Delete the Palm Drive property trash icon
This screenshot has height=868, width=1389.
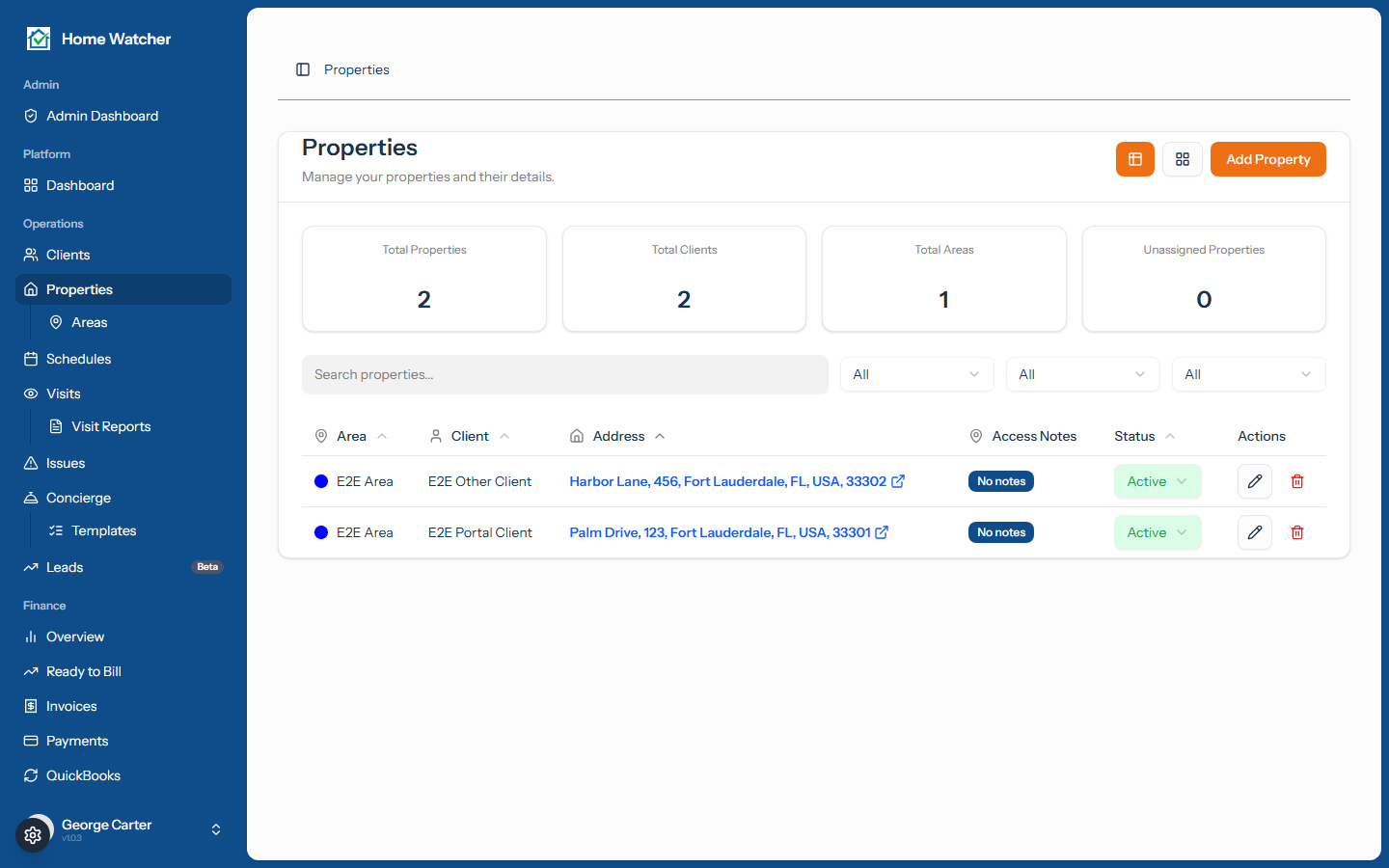click(1297, 532)
